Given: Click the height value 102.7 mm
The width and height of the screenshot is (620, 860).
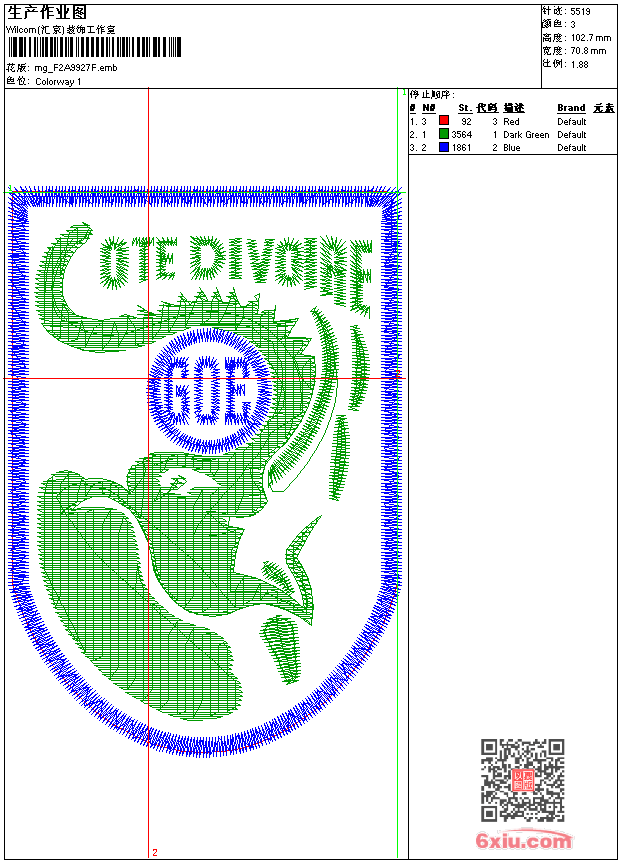Looking at the screenshot, I should (x=591, y=38).
